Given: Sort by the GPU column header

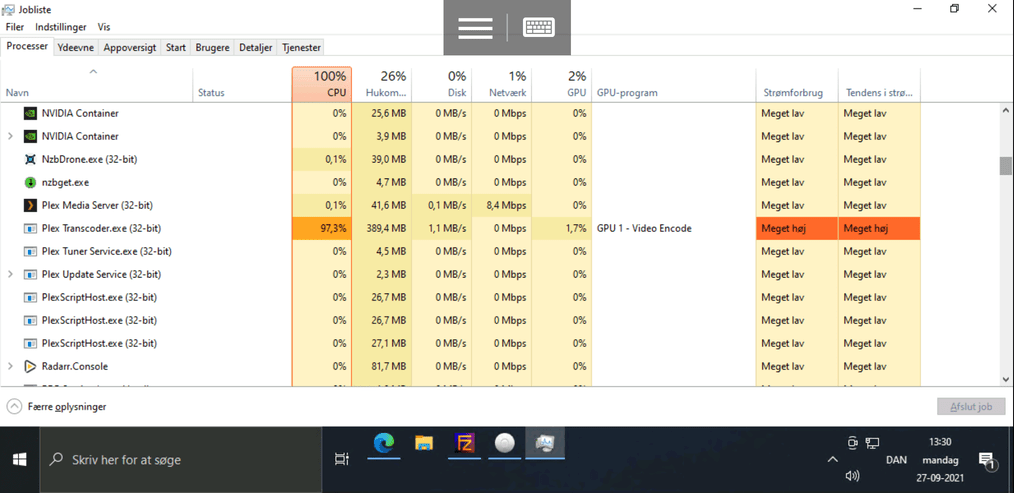Looking at the screenshot, I should click(561, 84).
